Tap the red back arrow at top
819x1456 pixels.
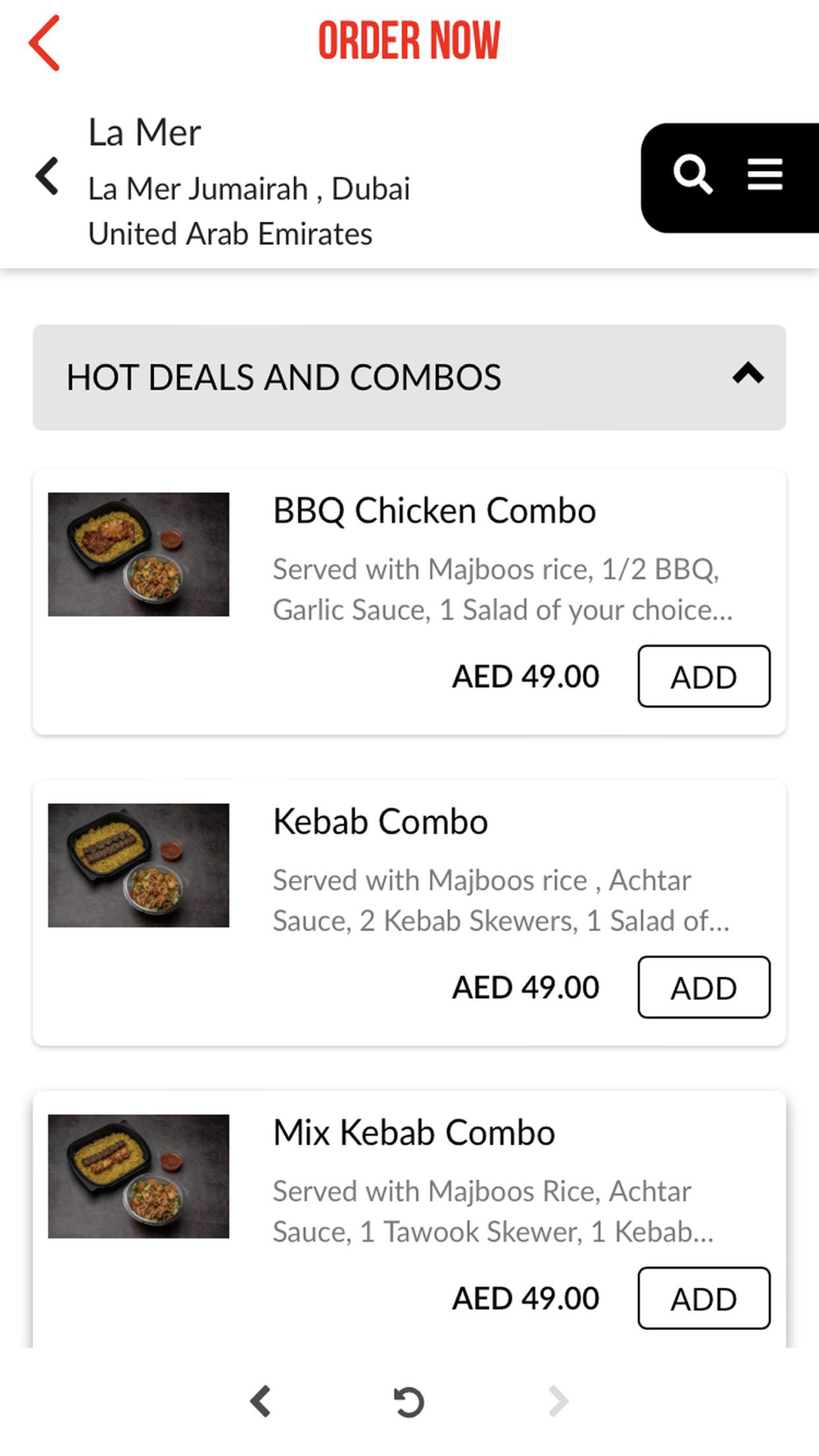[x=45, y=43]
